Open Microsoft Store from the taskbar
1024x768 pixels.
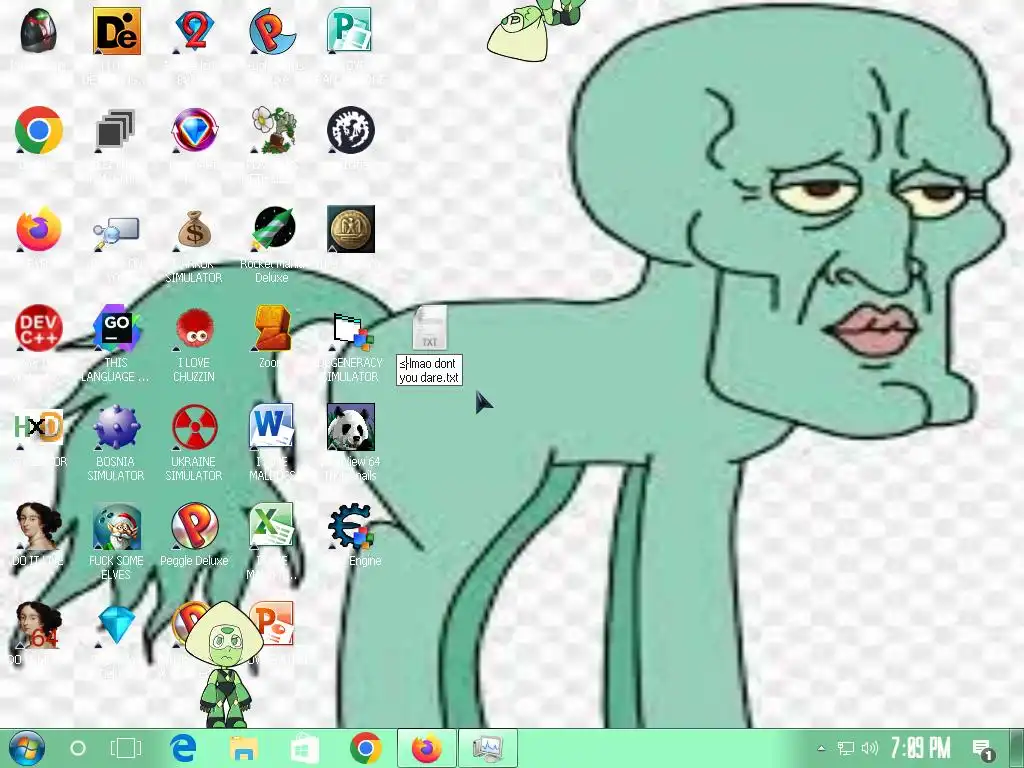(304, 748)
